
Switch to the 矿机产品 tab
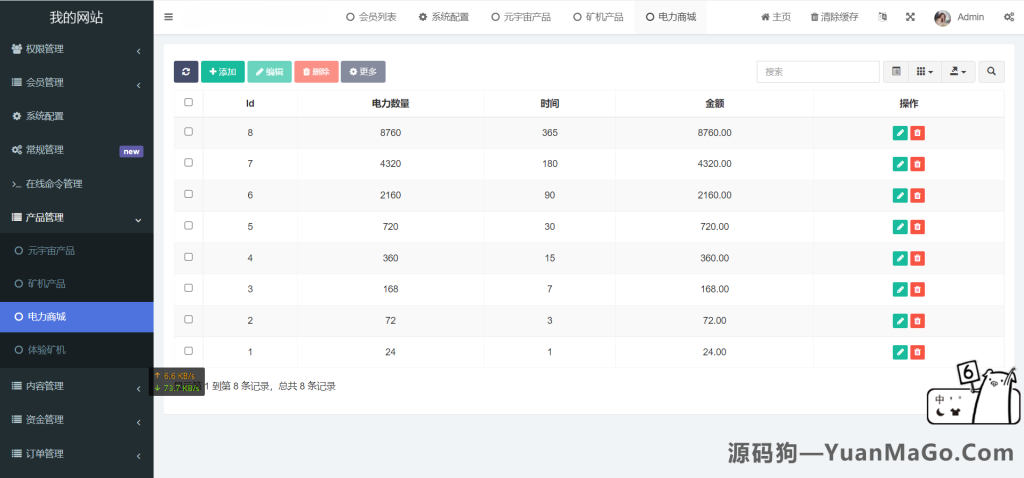pos(598,17)
